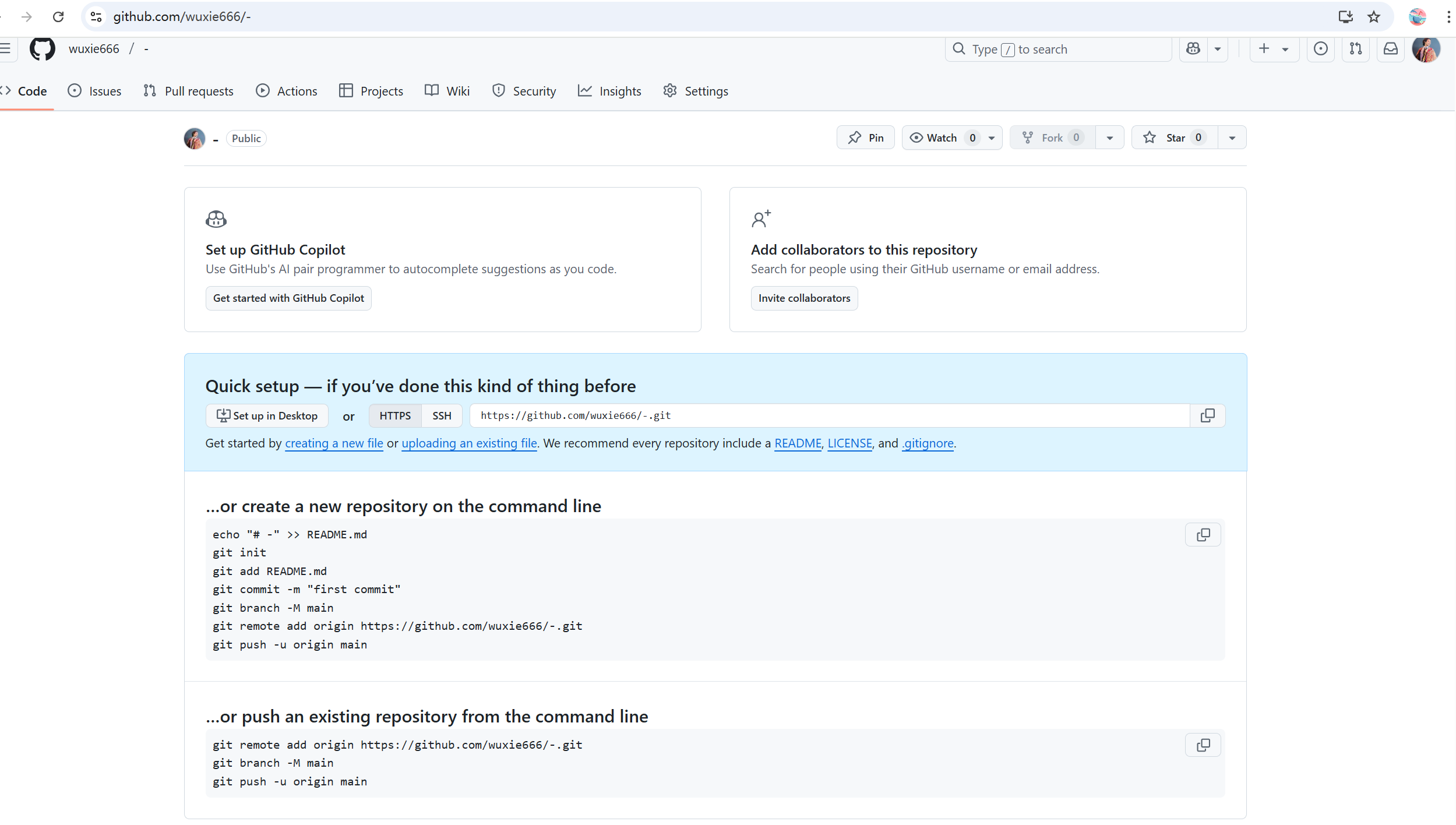Star this repository
The height and width of the screenshot is (825, 1456).
click(x=1175, y=137)
